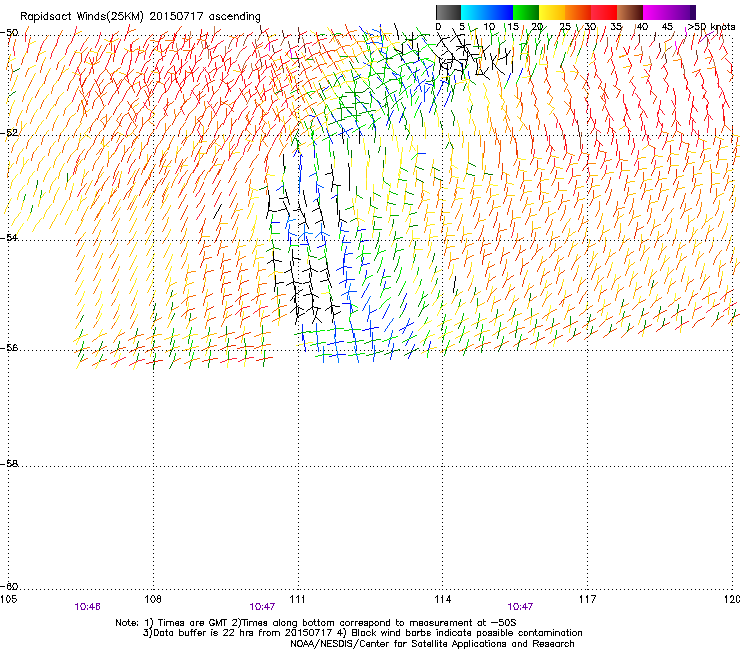
Task: Click the '25' legend tick label
Action: pyautogui.click(x=565, y=27)
